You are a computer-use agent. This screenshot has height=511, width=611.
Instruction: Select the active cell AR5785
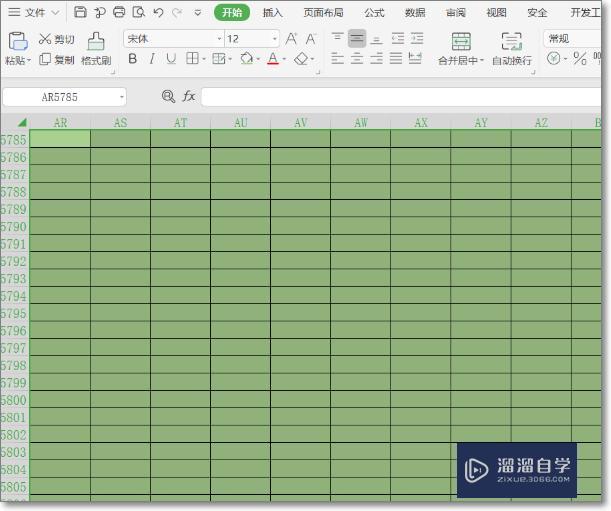[x=60, y=139]
